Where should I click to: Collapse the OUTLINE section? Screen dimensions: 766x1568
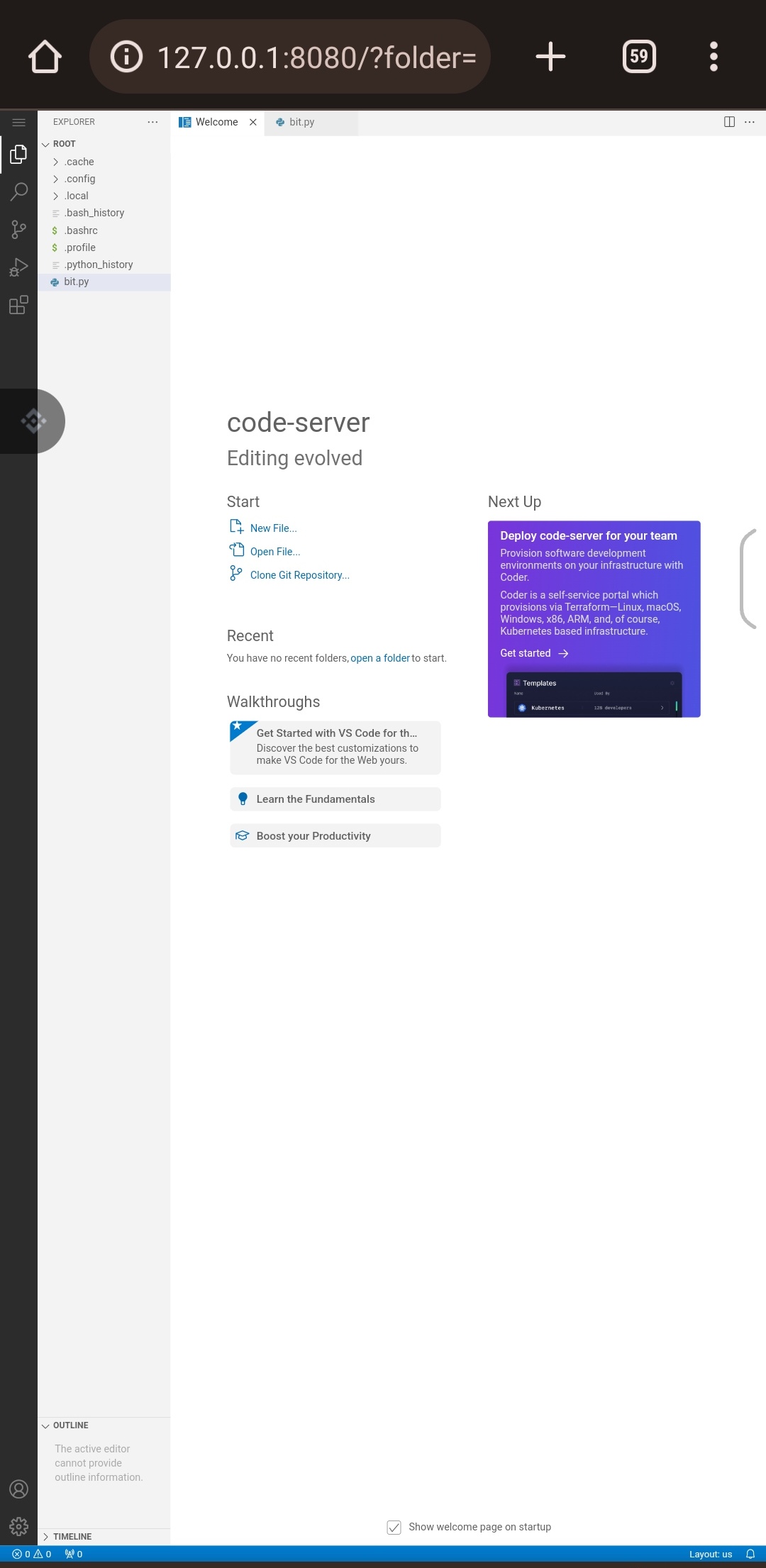pyautogui.click(x=104, y=1425)
